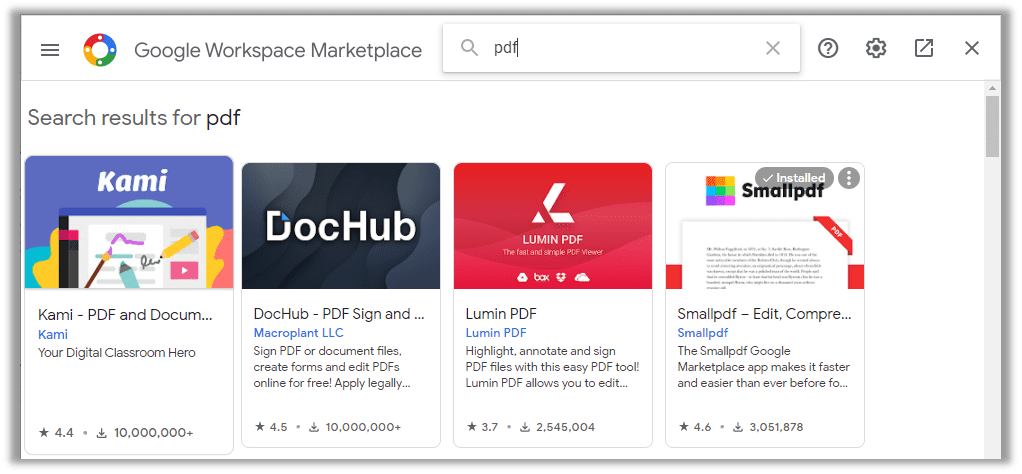Viewport: 1022px width, 474px height.
Task: Click Smallpdf's 4.6 star rating
Action: 694,427
